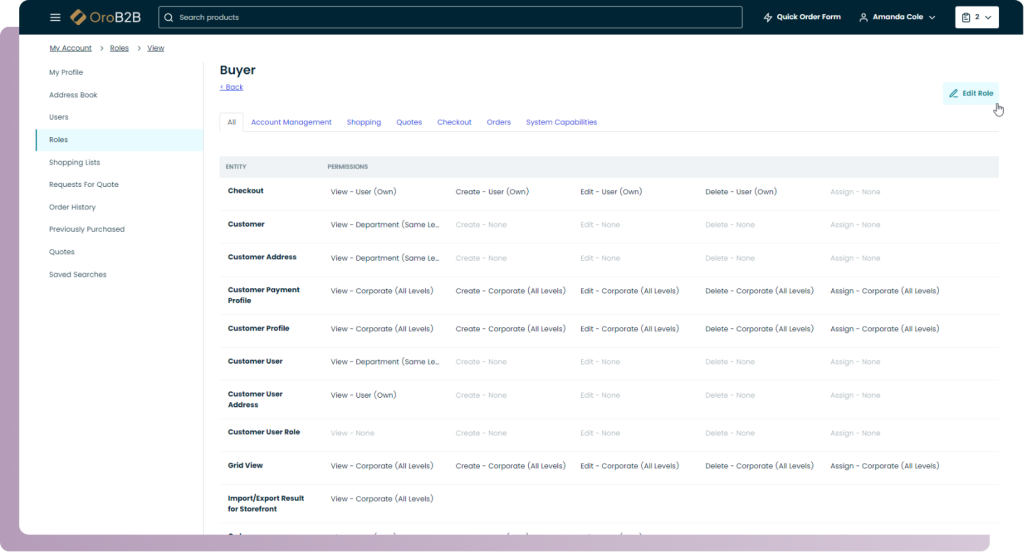Open the shopping list count dropdown
This screenshot has width=1024, height=552.
pos(988,18)
